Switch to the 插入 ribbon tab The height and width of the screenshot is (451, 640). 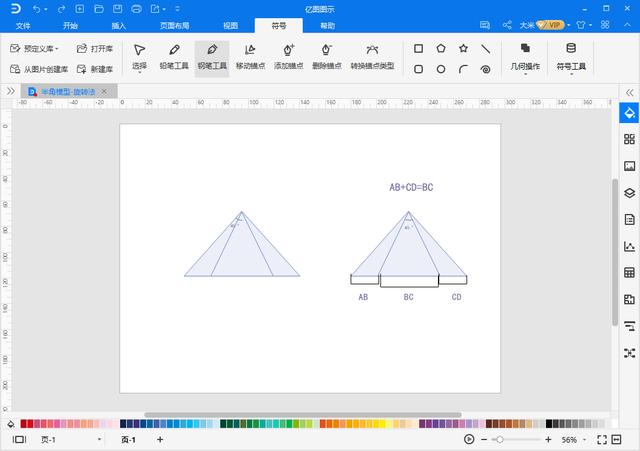(x=118, y=26)
